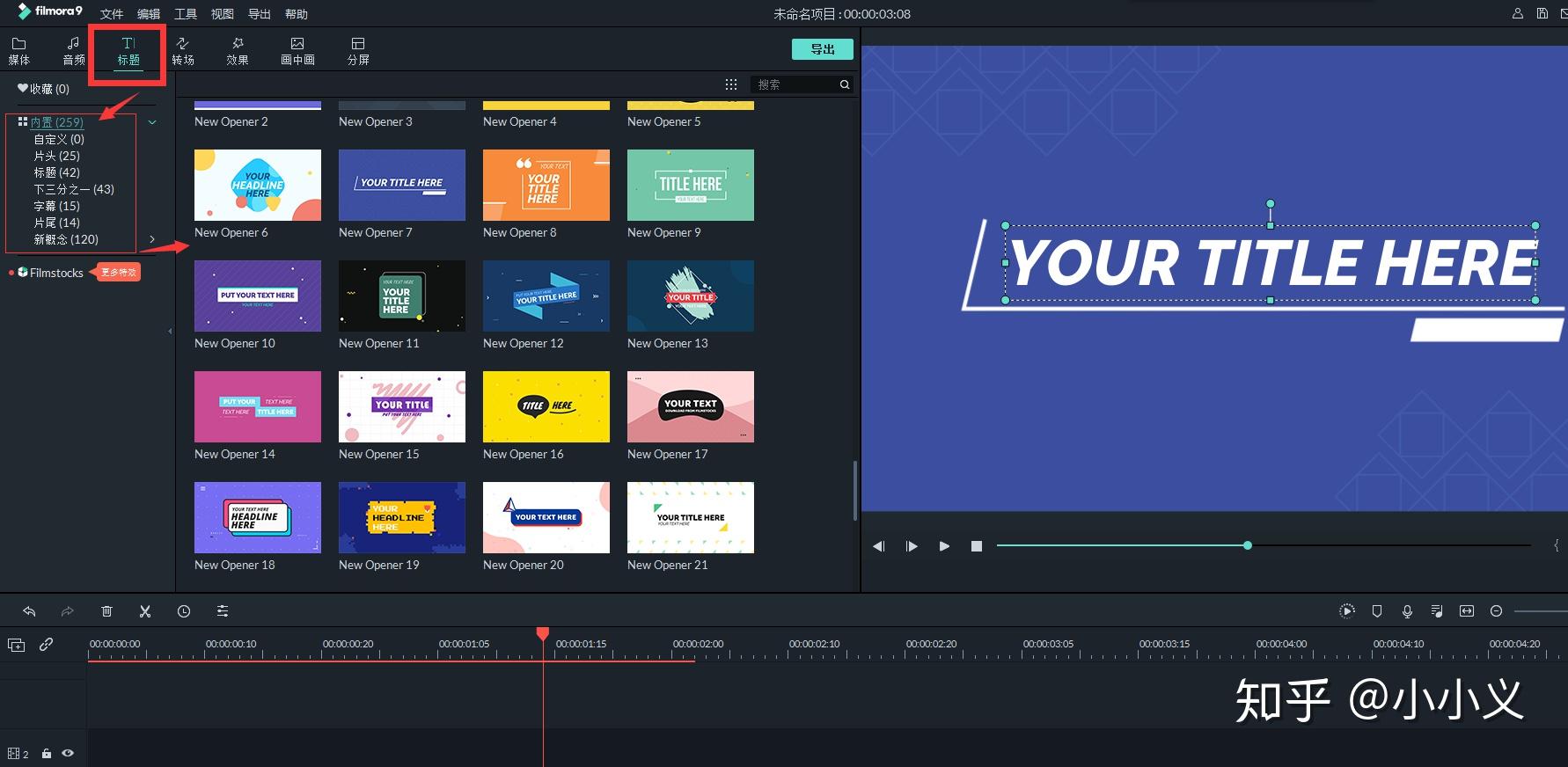Select the 字幕 (15) category
1568x767 pixels.
tap(56, 206)
